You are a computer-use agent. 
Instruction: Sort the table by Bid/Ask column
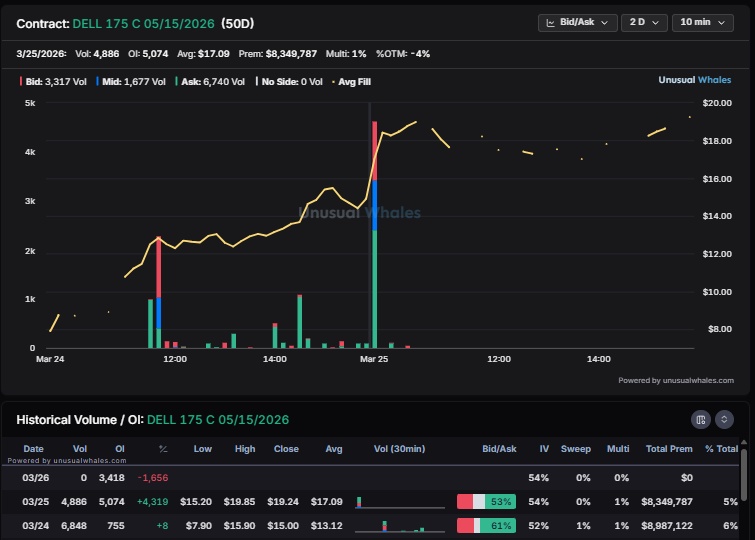[x=499, y=449]
